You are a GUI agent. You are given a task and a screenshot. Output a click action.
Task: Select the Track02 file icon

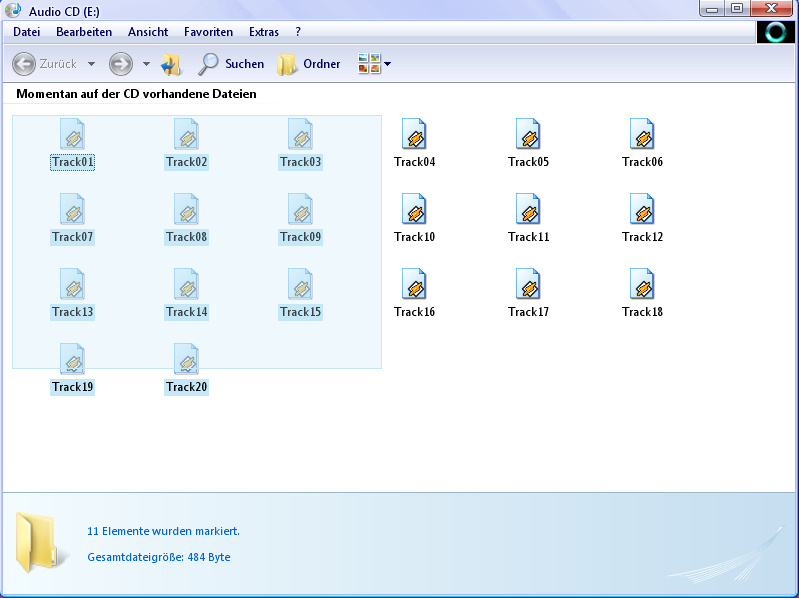(x=187, y=133)
